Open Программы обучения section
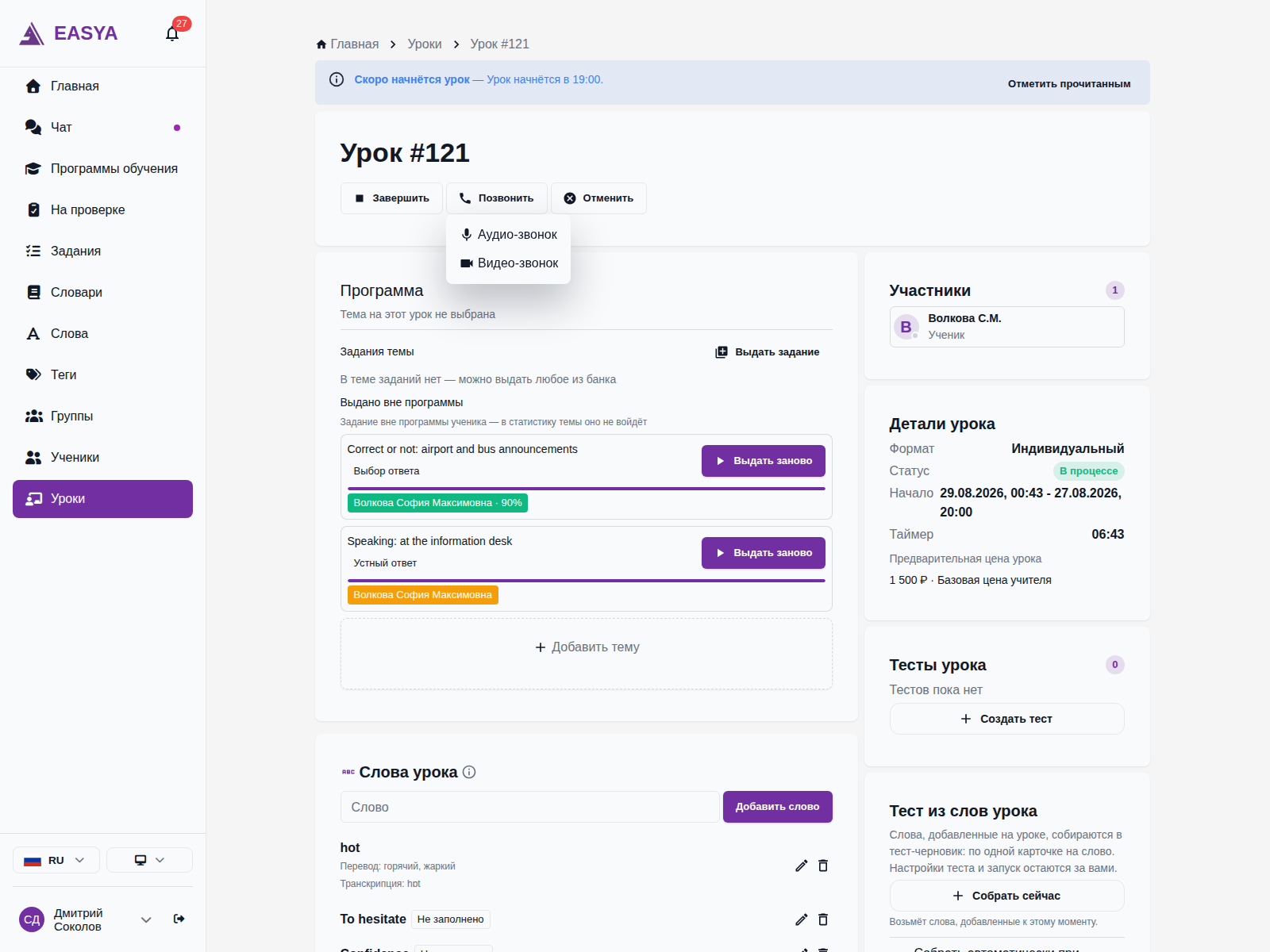 pyautogui.click(x=102, y=169)
